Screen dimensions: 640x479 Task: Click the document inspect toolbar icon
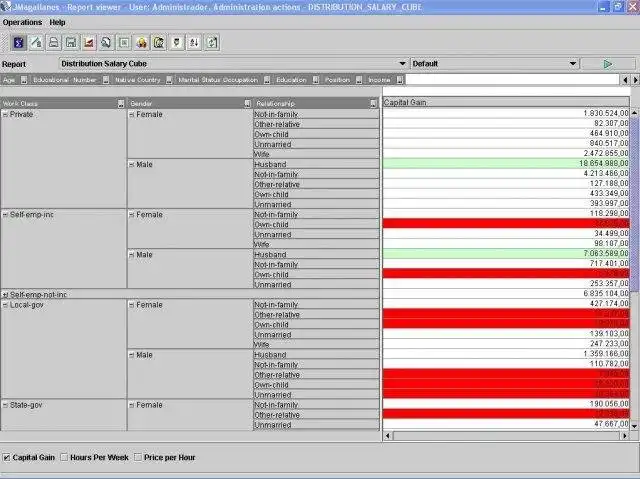pyautogui.click(x=159, y=42)
